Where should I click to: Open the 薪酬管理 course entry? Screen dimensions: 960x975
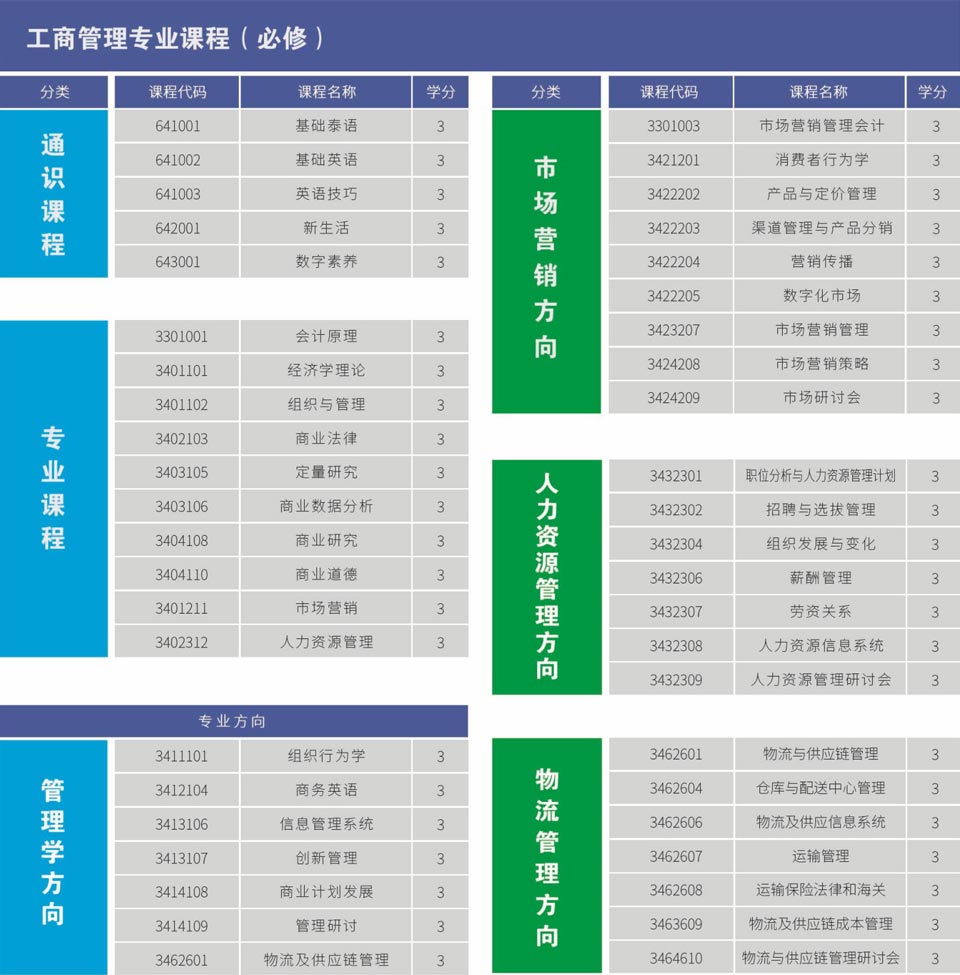pos(821,578)
